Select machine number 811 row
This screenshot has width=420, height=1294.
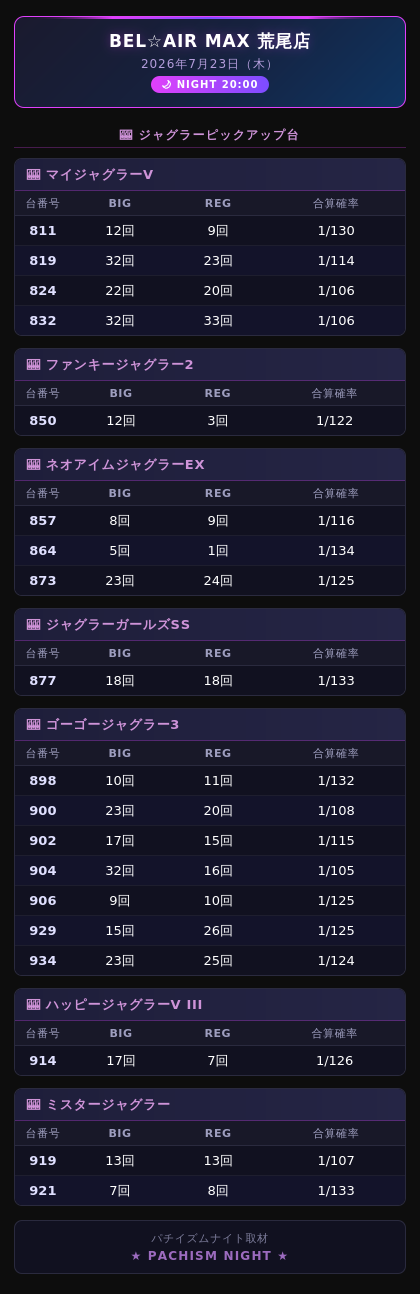210,230
